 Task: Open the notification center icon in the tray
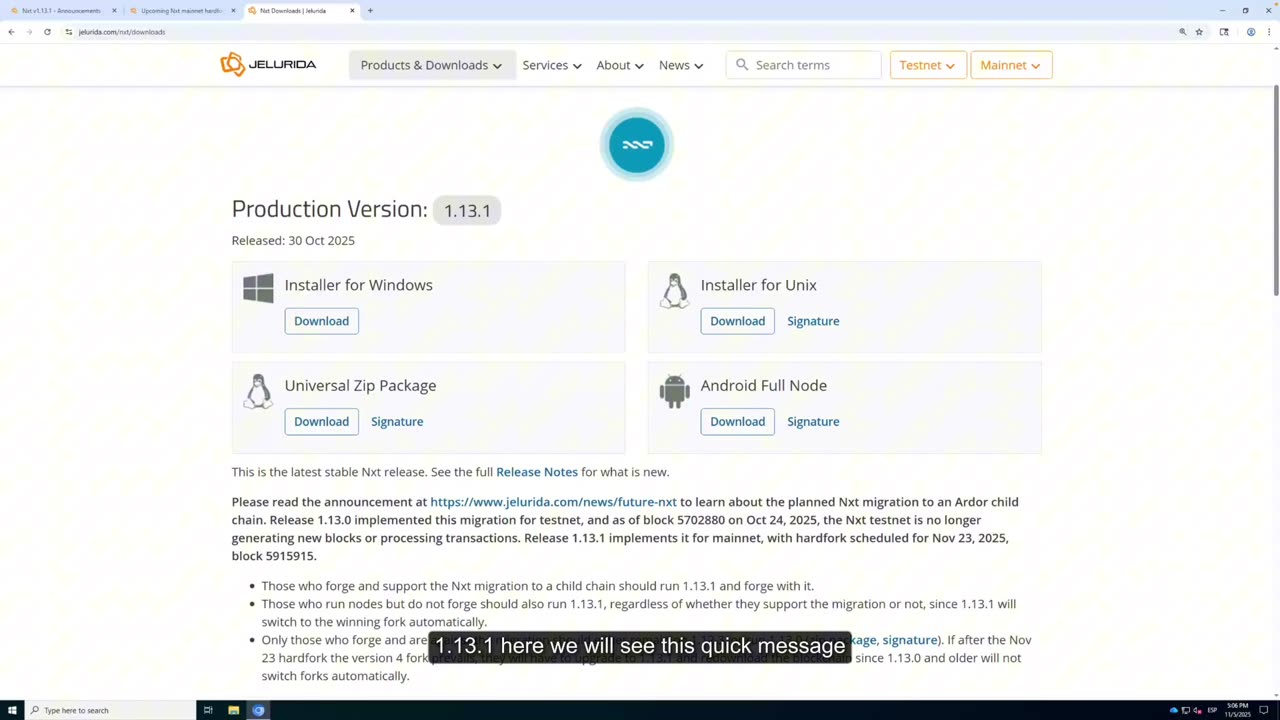tap(1264, 710)
